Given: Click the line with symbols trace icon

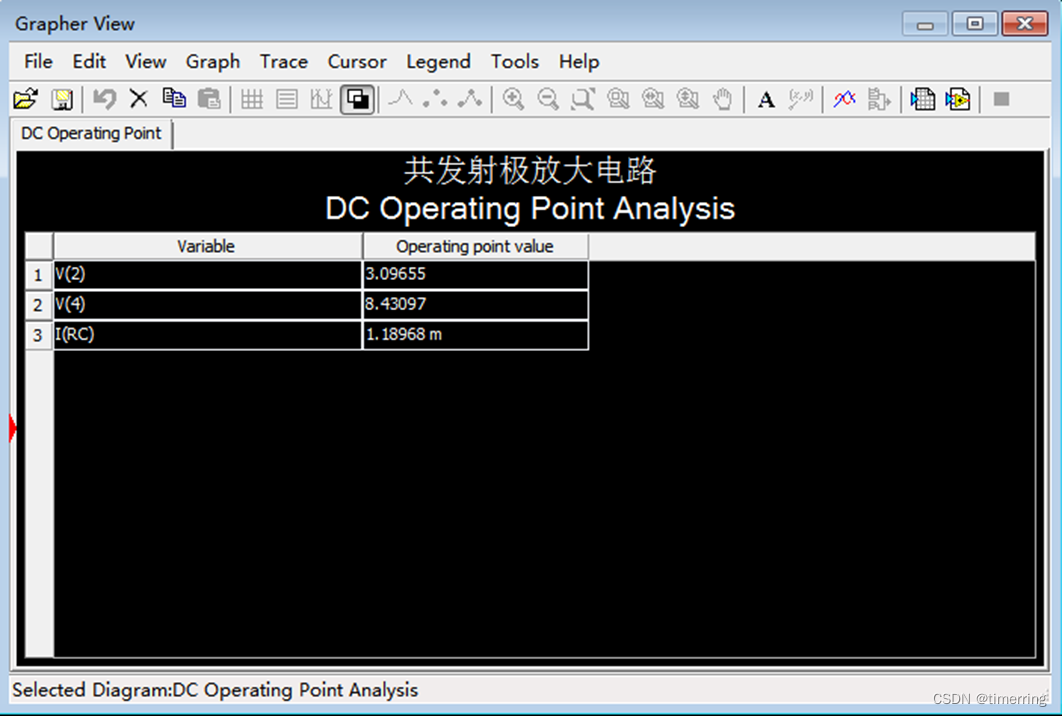Looking at the screenshot, I should pos(470,100).
